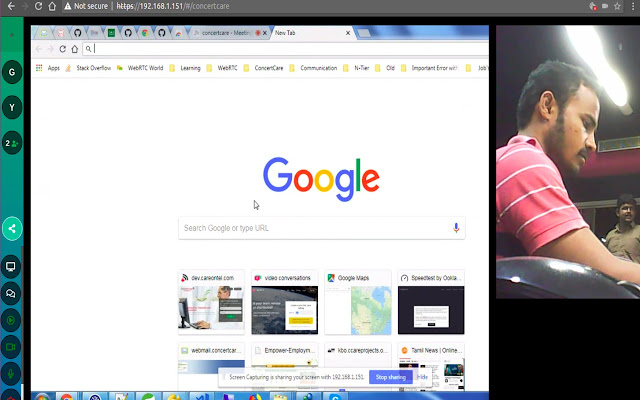Expand the ConcertCare bookmark folder

263,68
